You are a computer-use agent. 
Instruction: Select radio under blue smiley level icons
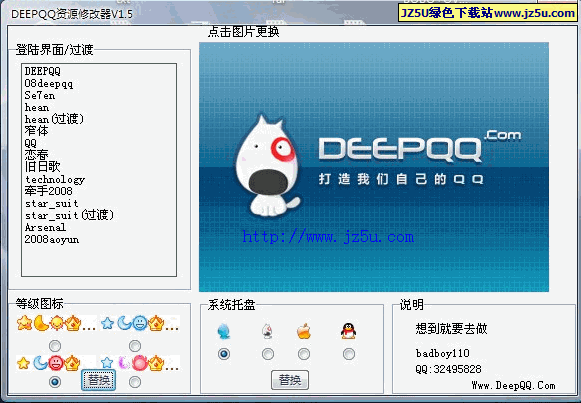(135, 346)
